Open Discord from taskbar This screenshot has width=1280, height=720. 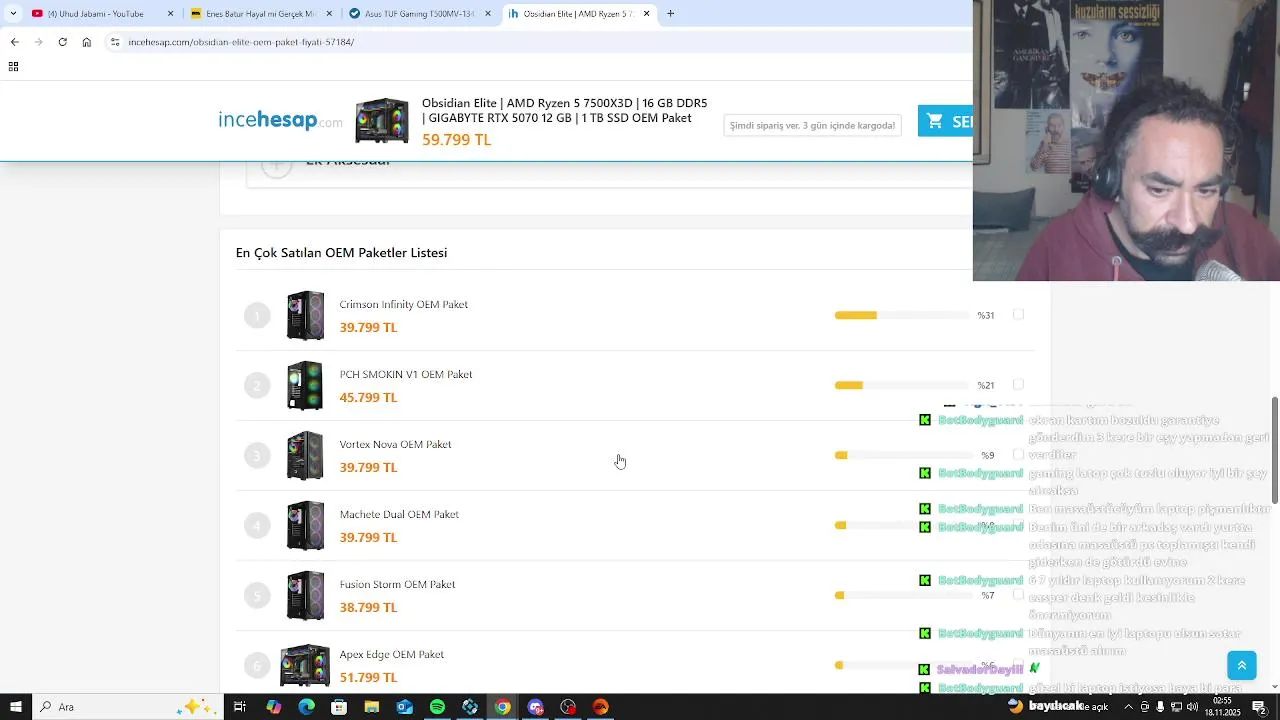coord(535,707)
